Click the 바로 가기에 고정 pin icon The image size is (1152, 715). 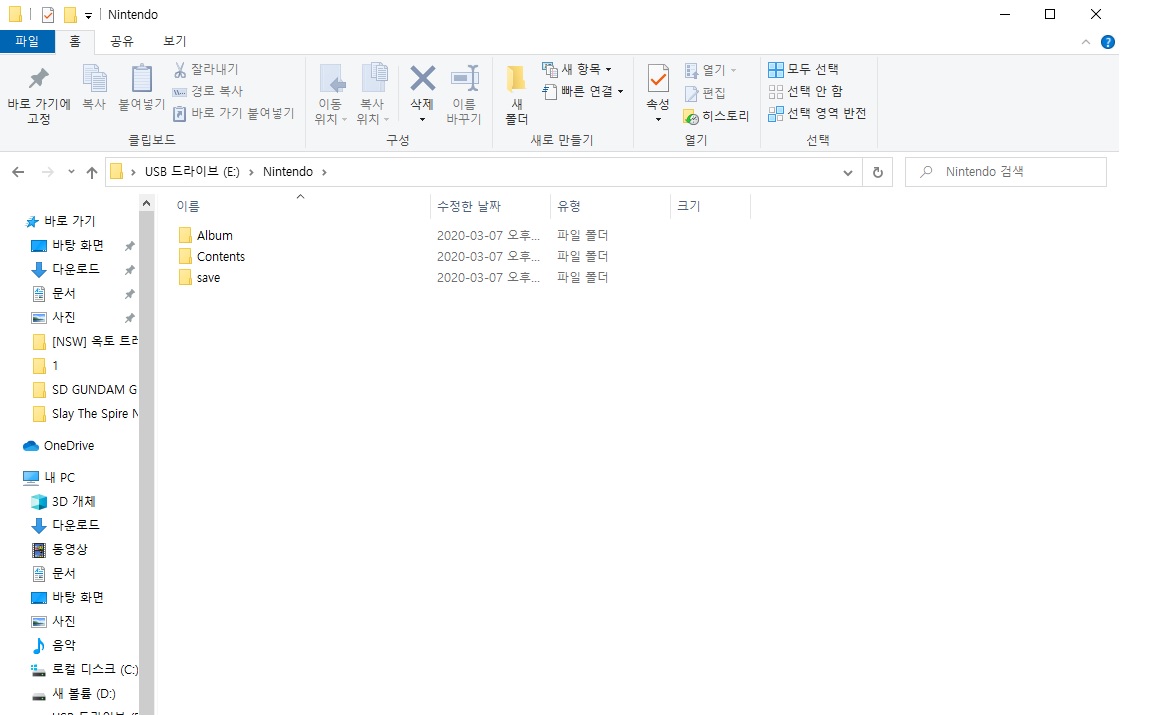click(38, 79)
